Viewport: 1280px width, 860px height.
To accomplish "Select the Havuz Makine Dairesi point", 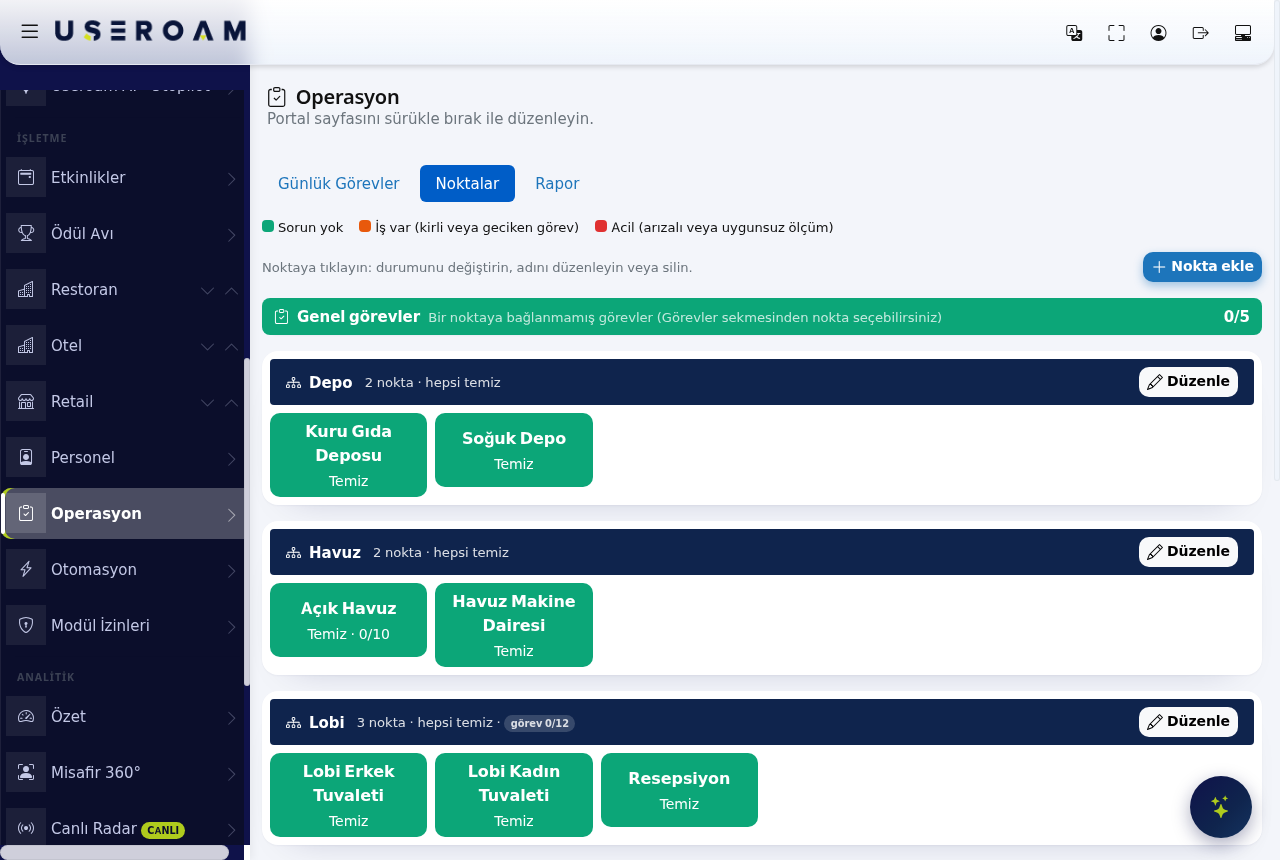I will click(x=514, y=625).
